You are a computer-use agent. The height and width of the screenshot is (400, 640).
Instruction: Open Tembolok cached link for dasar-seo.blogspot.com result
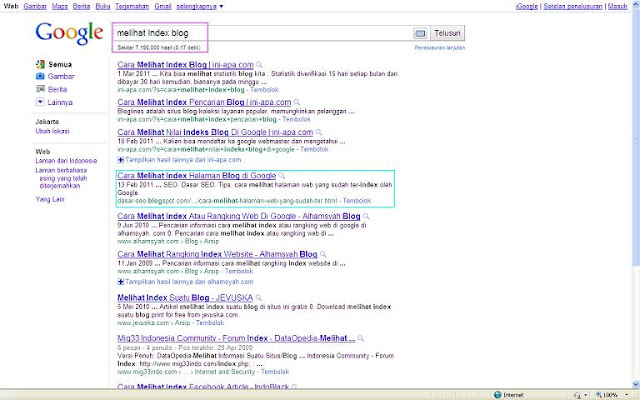tap(357, 201)
